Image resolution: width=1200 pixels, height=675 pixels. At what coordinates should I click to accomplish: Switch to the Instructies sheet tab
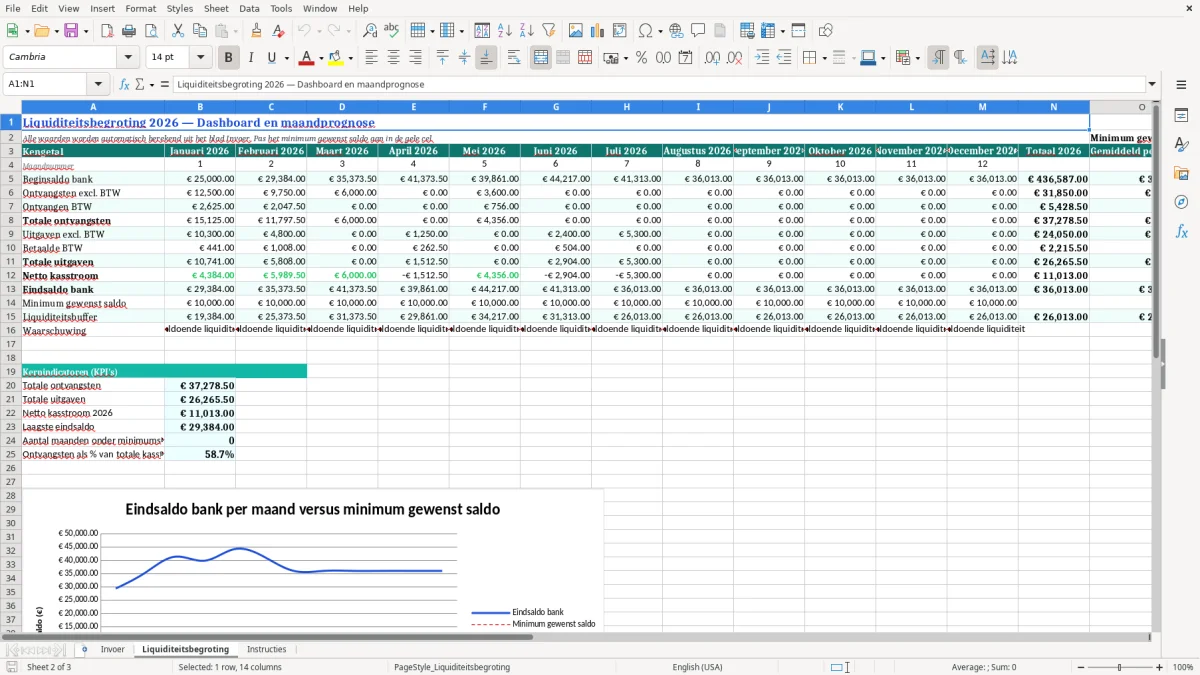pyautogui.click(x=267, y=649)
